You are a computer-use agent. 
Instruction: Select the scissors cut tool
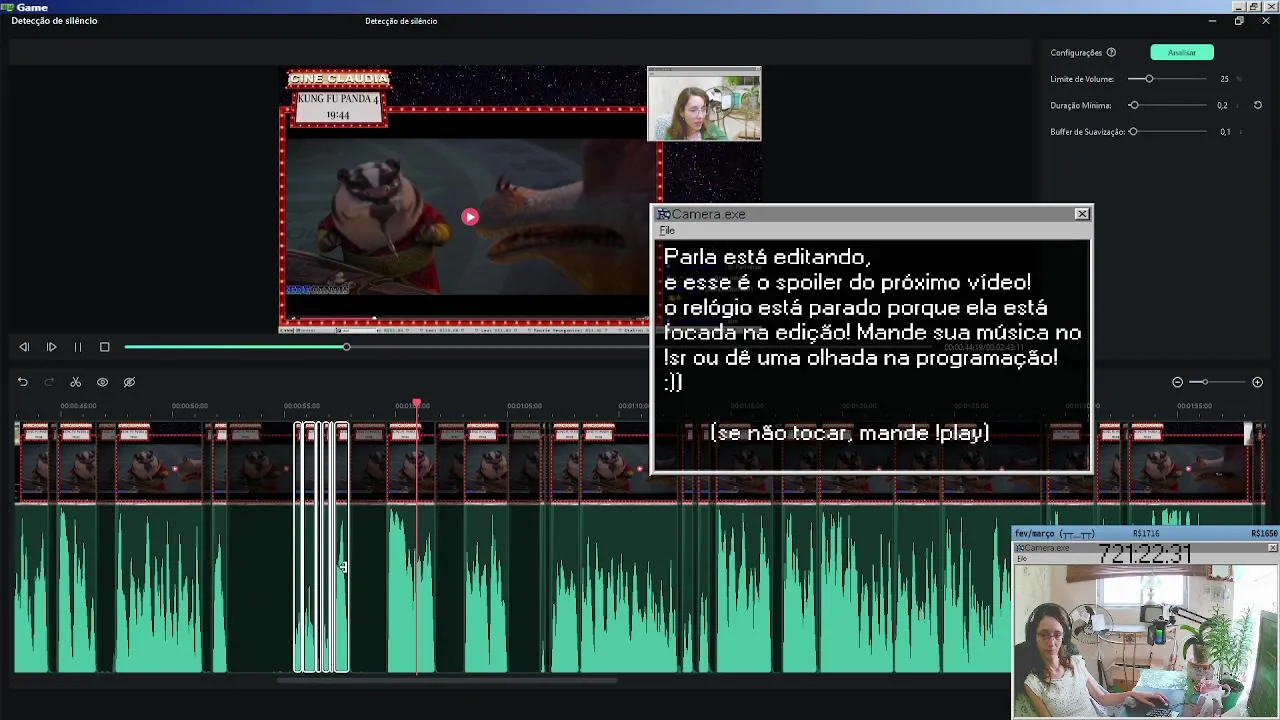point(75,382)
